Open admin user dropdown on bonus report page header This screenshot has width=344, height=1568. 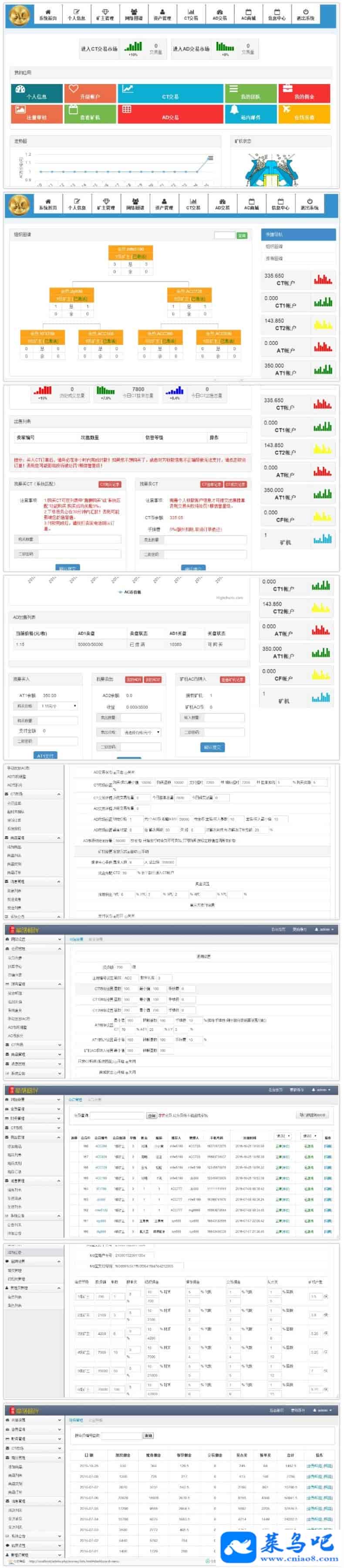(x=323, y=1410)
